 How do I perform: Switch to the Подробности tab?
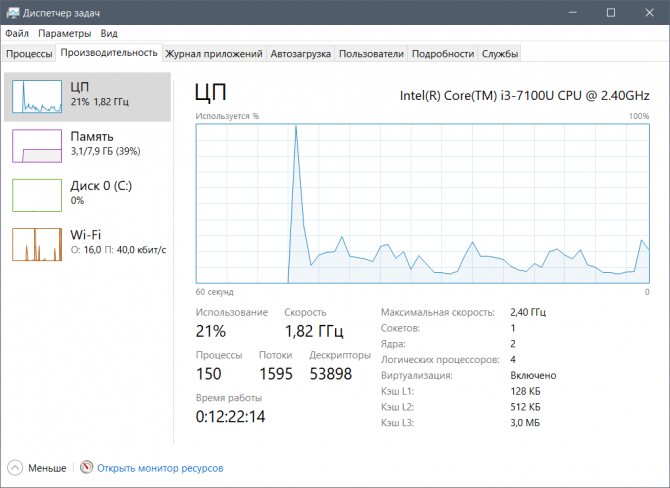[x=443, y=54]
